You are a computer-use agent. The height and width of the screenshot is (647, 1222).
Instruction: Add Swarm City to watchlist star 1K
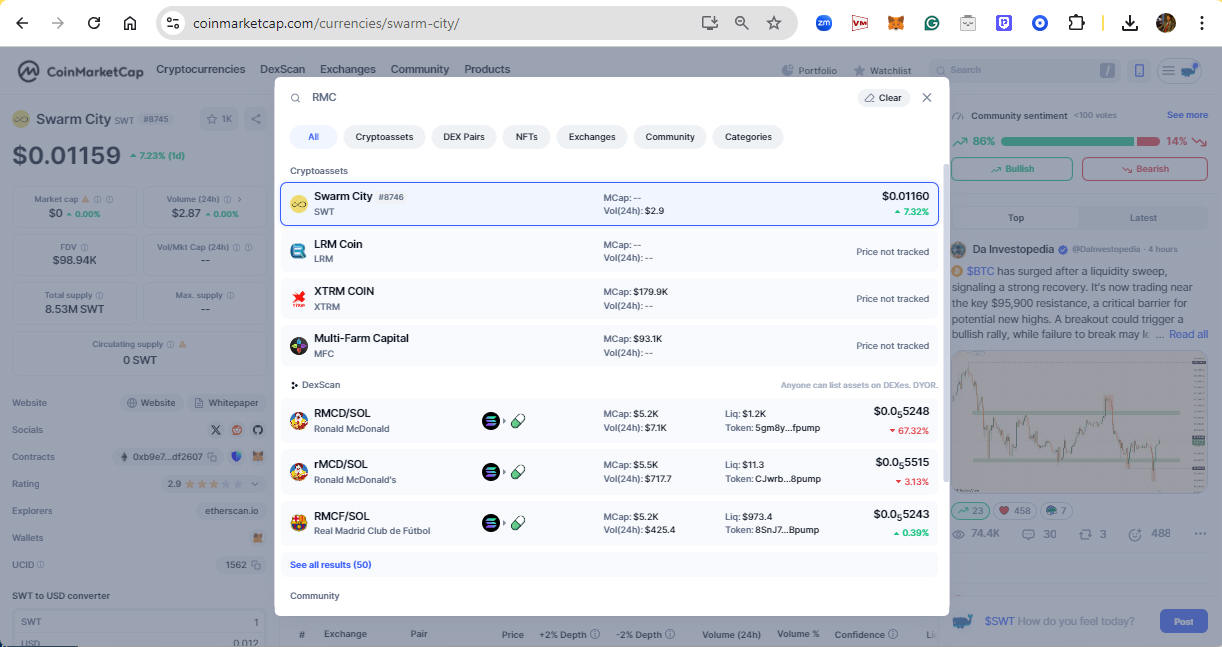point(219,119)
